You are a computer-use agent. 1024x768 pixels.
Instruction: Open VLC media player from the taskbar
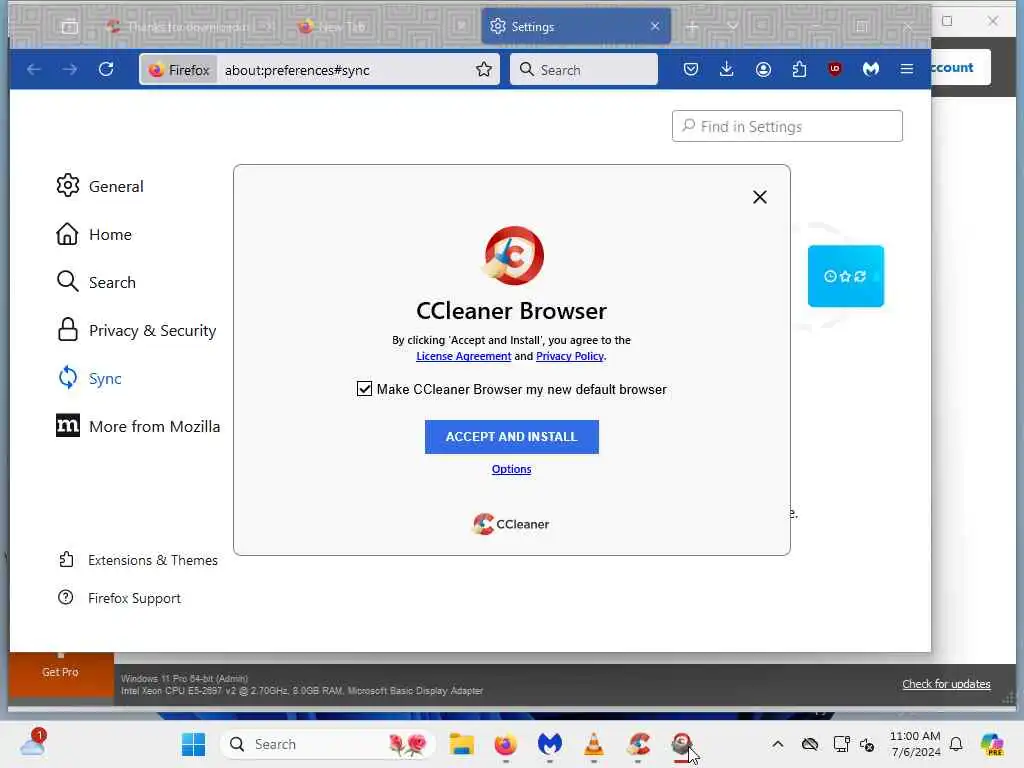pos(594,744)
